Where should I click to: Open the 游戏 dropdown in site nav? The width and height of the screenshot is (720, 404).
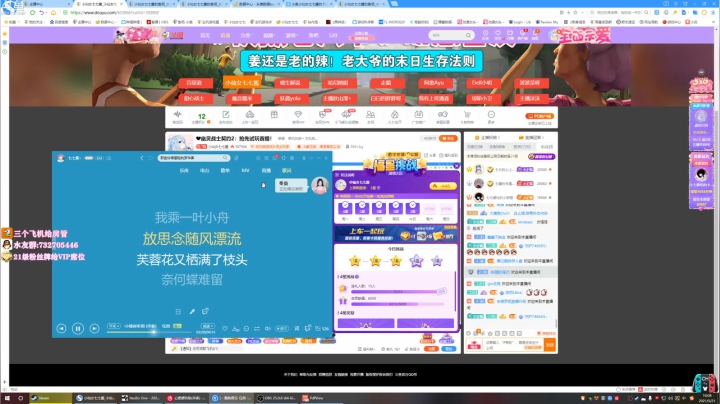point(291,35)
